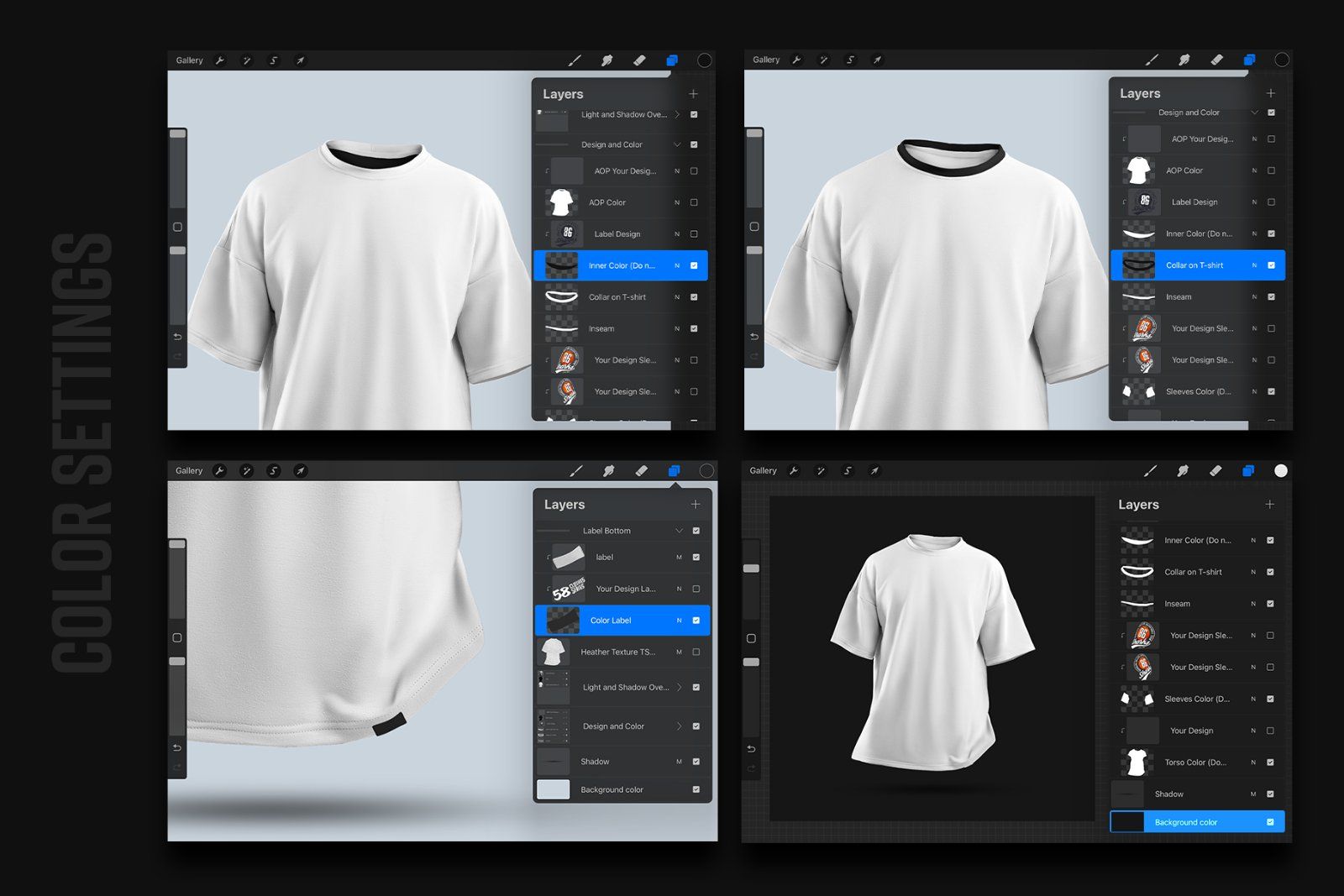
Task: Collapse the Label Bottom group
Action: click(680, 530)
